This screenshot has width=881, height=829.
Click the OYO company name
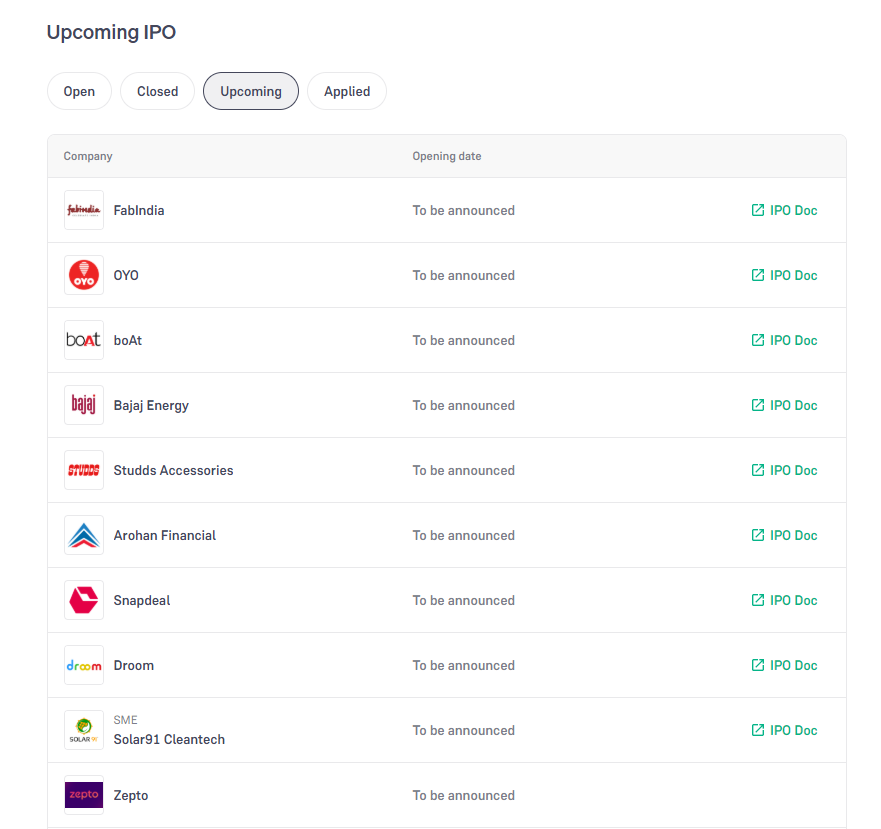coord(126,275)
